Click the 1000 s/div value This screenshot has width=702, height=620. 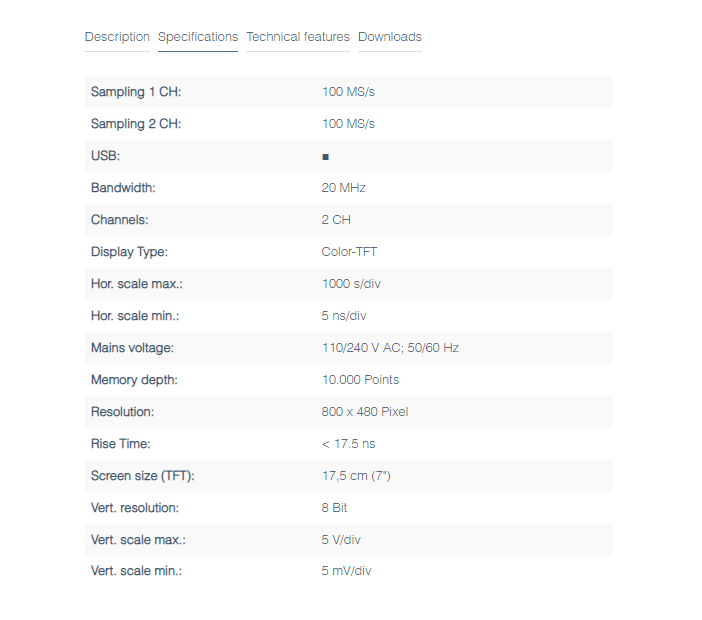pyautogui.click(x=351, y=284)
